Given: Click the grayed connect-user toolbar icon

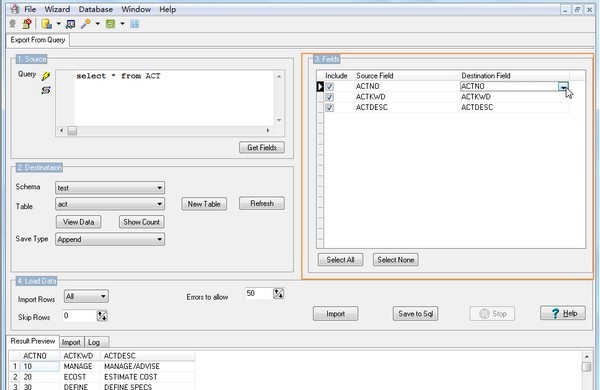Looking at the screenshot, I should coord(13,24).
